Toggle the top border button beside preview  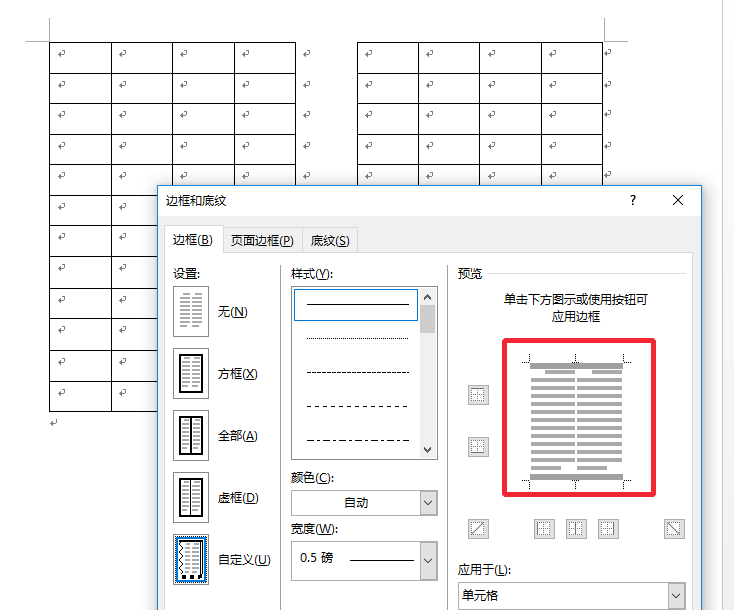pos(478,395)
